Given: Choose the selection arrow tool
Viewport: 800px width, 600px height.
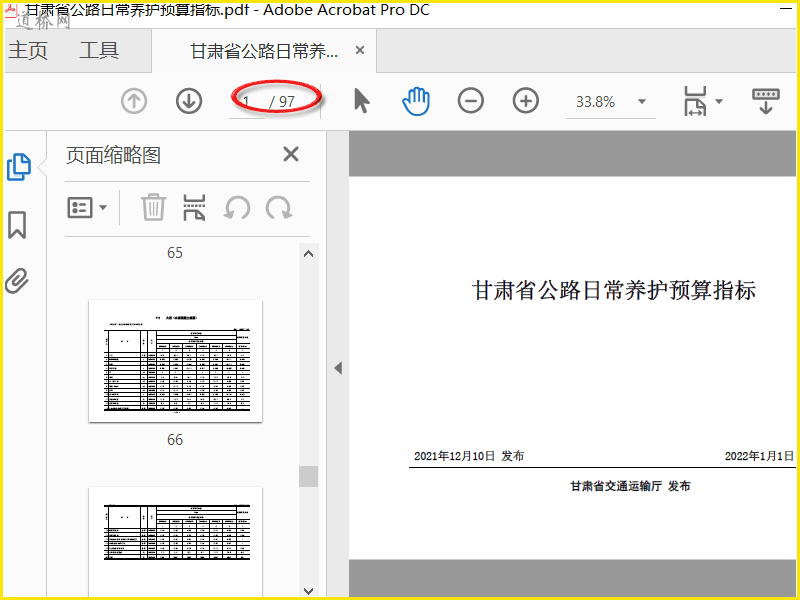Looking at the screenshot, I should [x=361, y=101].
